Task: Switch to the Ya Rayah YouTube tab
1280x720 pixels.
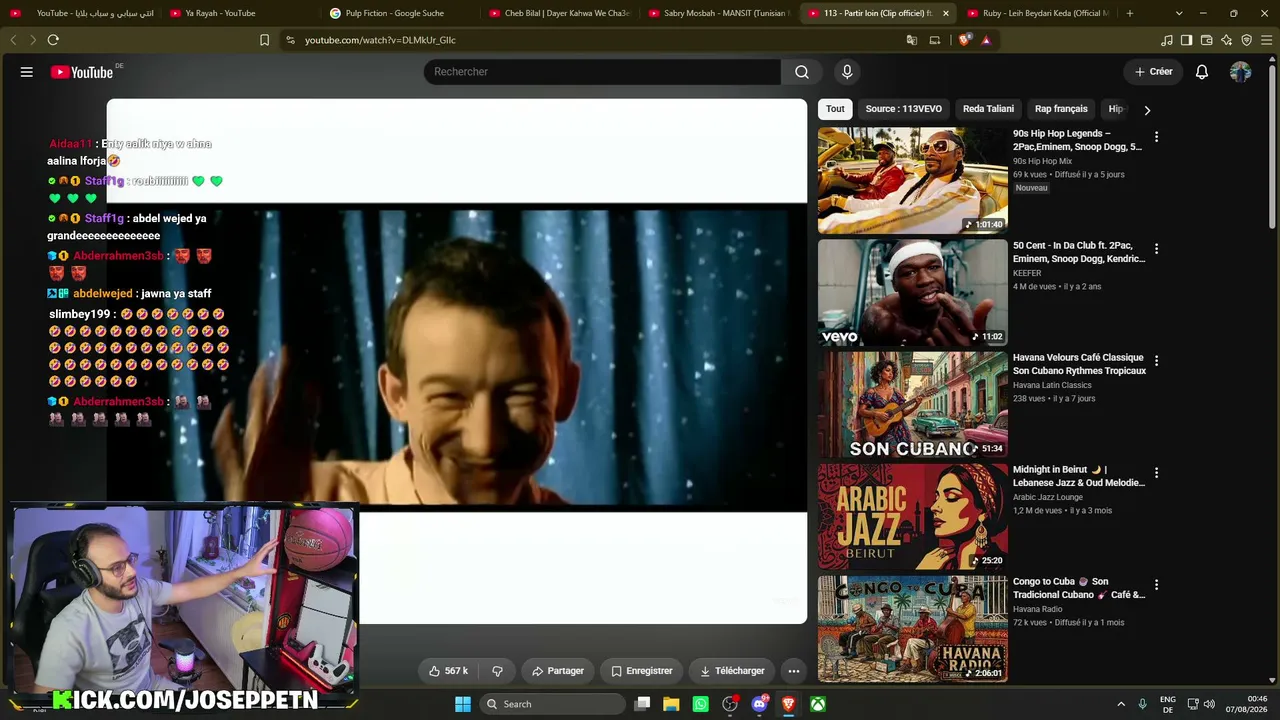Action: click(237, 13)
